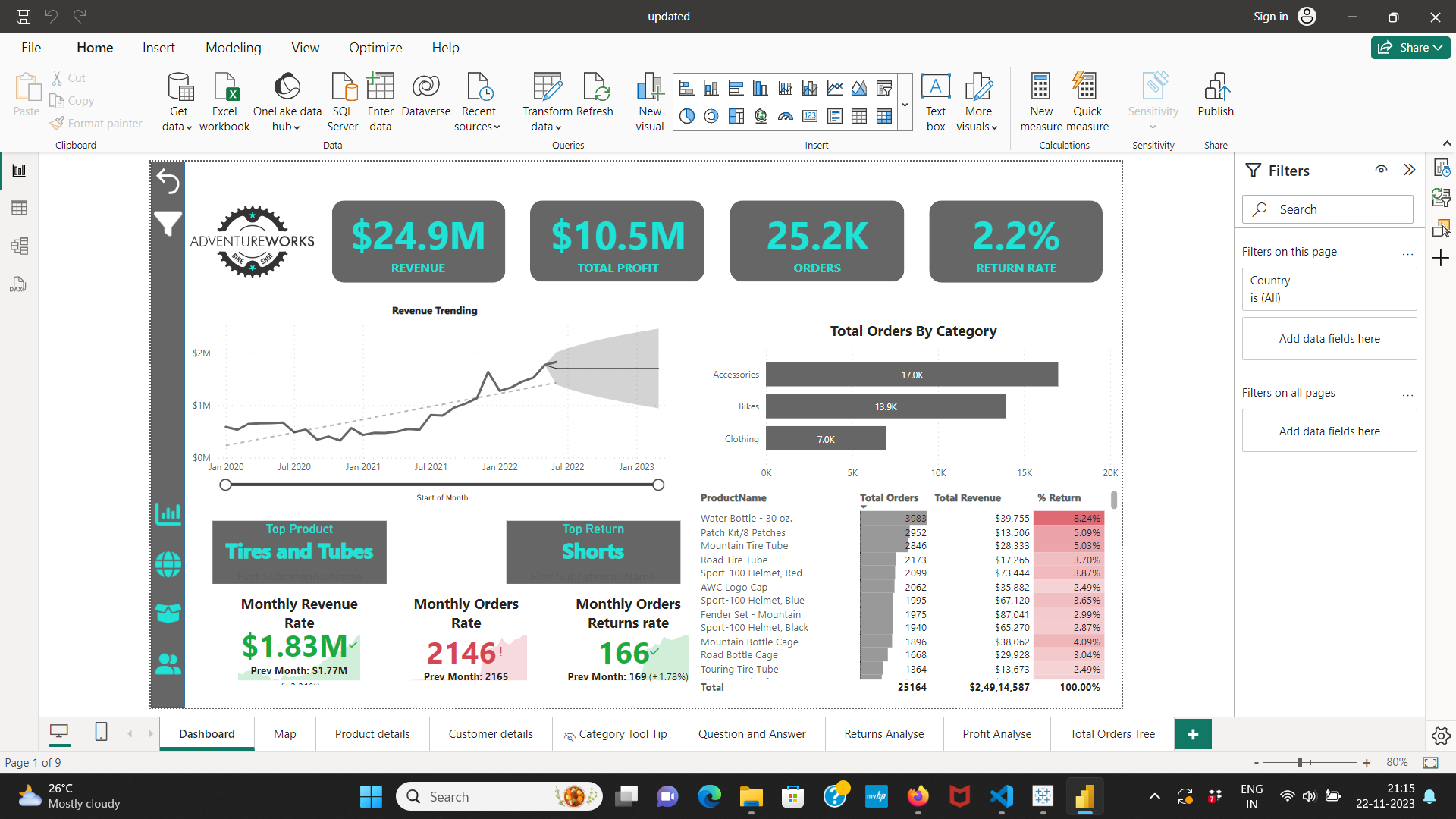Click the Refresh button in Queries group
This screenshot has height=819, width=1456.
tap(596, 99)
